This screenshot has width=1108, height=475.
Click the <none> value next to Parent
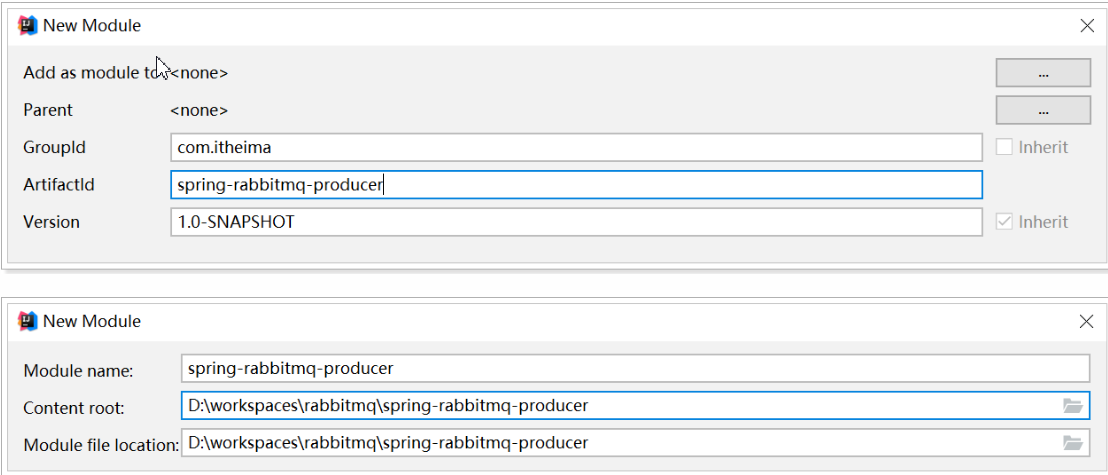tap(199, 110)
